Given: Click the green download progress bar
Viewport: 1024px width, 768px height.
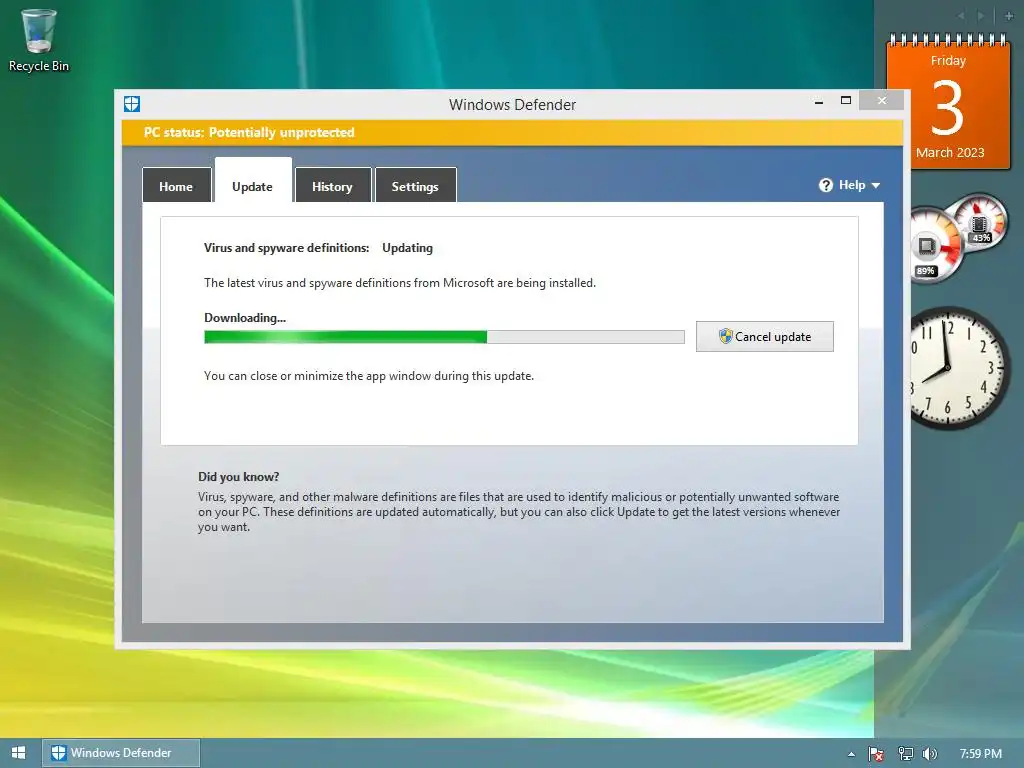Looking at the screenshot, I should [x=444, y=337].
